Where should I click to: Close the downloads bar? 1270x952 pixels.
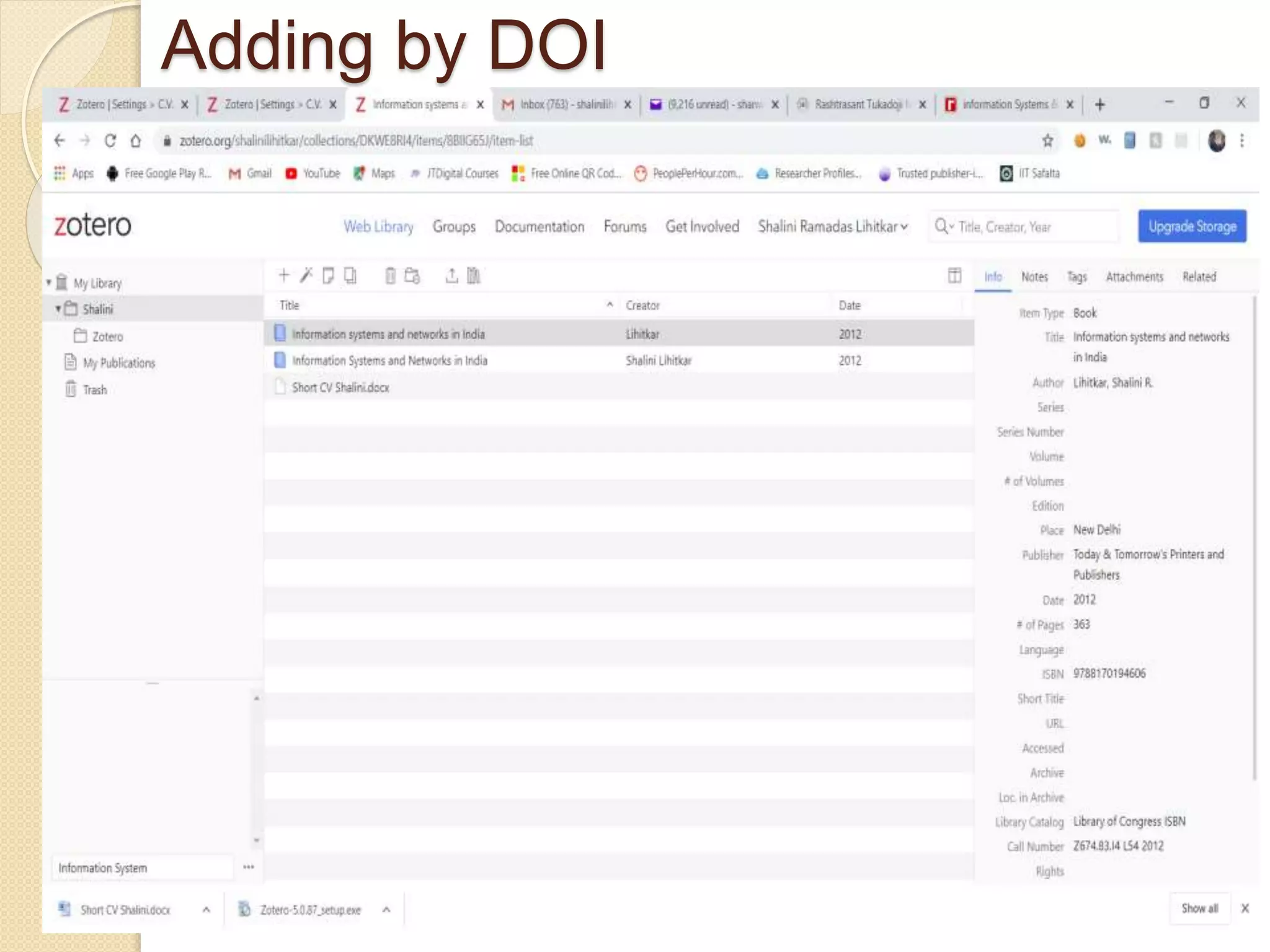click(x=1245, y=908)
